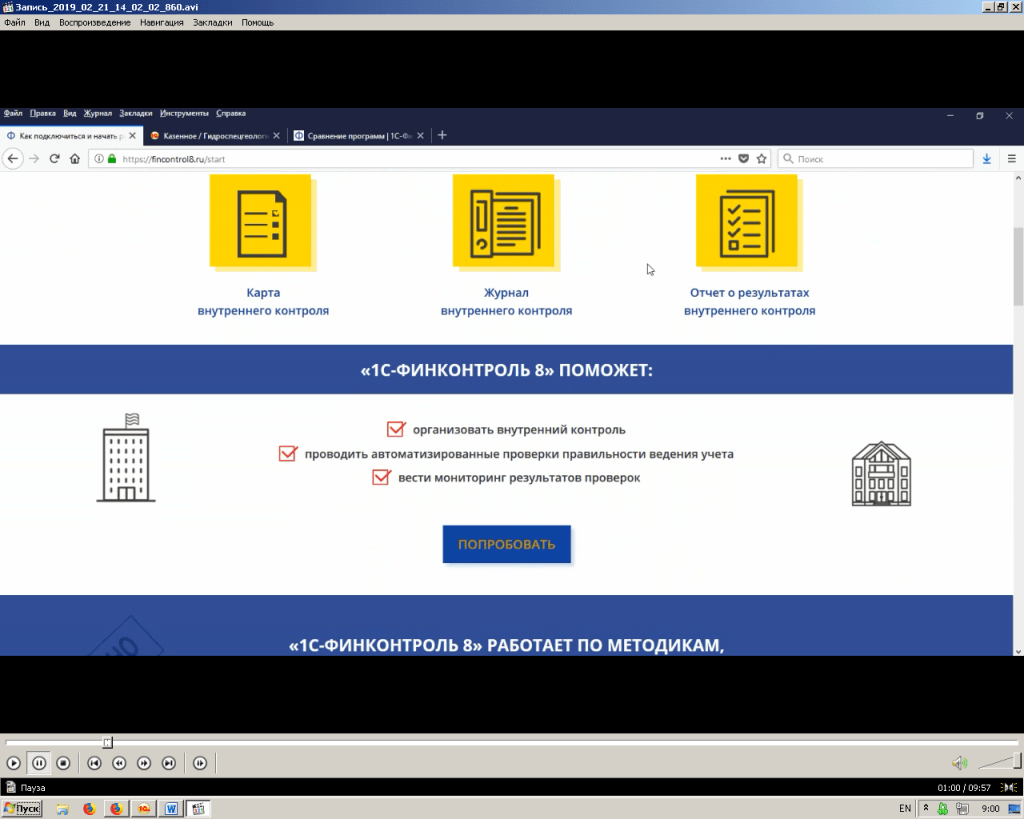Viewport: 1024px width, 819px height.
Task: Click the 'Пуск' Start button
Action: [24, 808]
